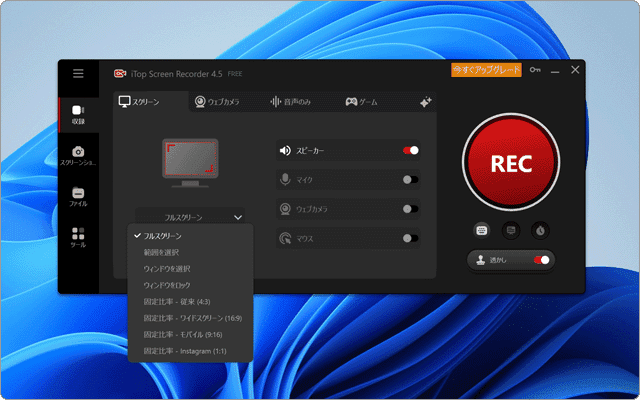The image size is (640, 400).
Task: Click the keyboard icon below REC
Action: click(482, 231)
